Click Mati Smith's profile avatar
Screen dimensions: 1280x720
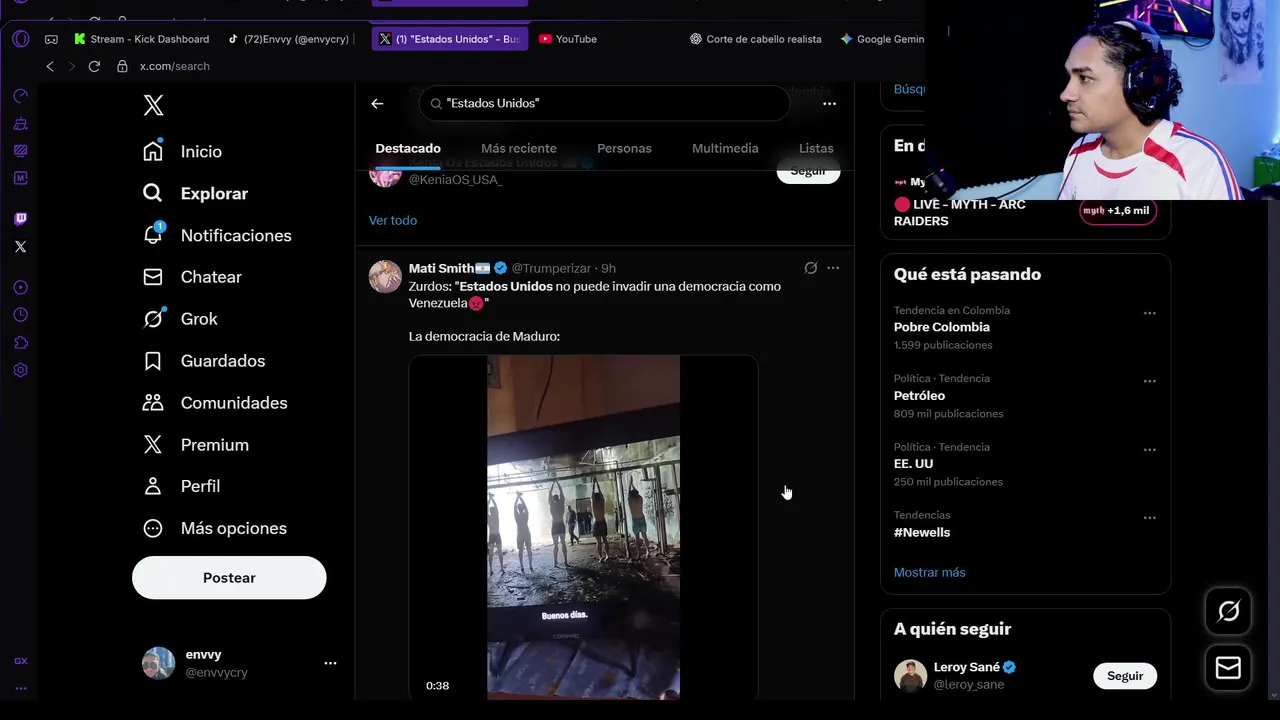pyautogui.click(x=385, y=276)
